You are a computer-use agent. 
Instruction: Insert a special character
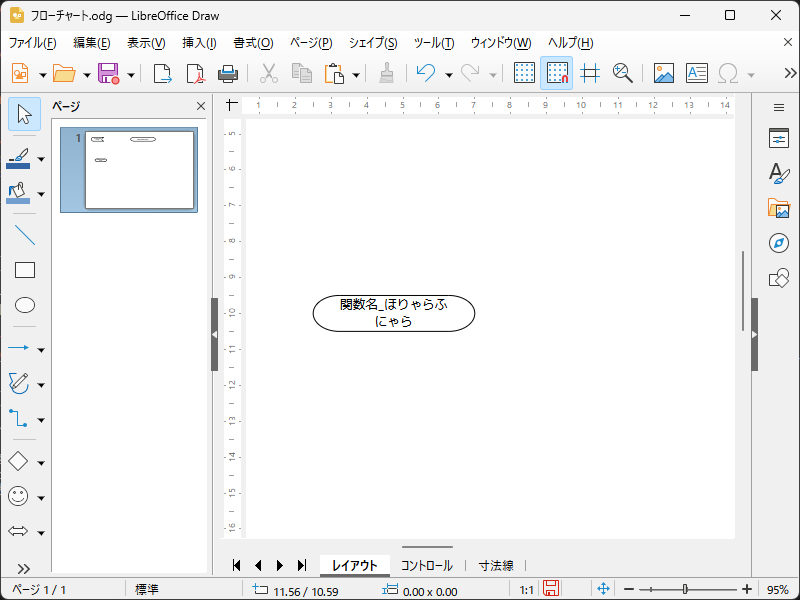coord(728,73)
